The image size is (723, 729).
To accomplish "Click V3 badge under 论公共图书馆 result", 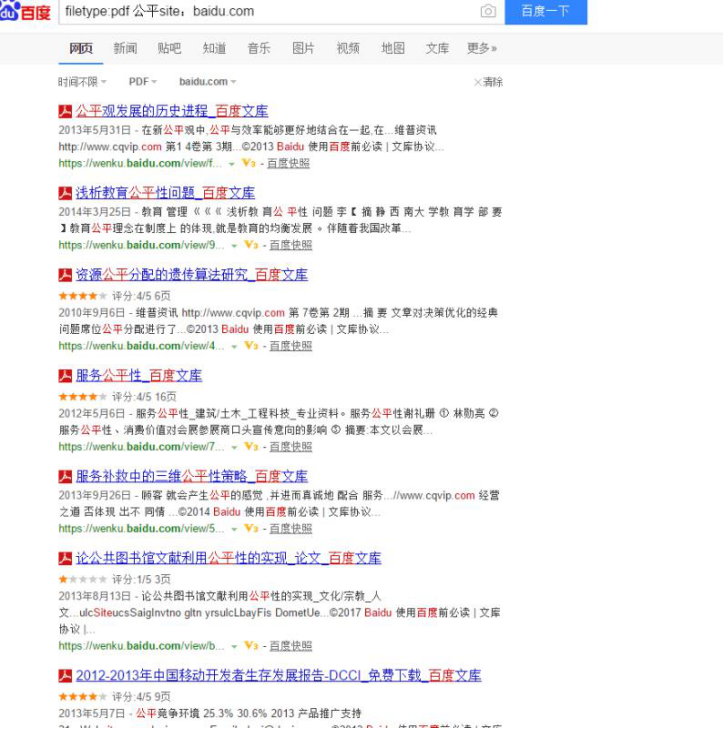I will click(x=251, y=646).
